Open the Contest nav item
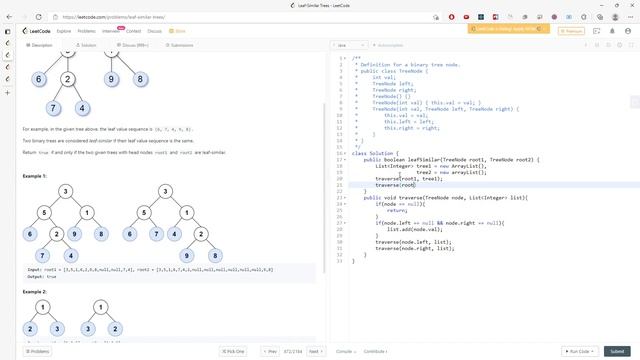 133,31
